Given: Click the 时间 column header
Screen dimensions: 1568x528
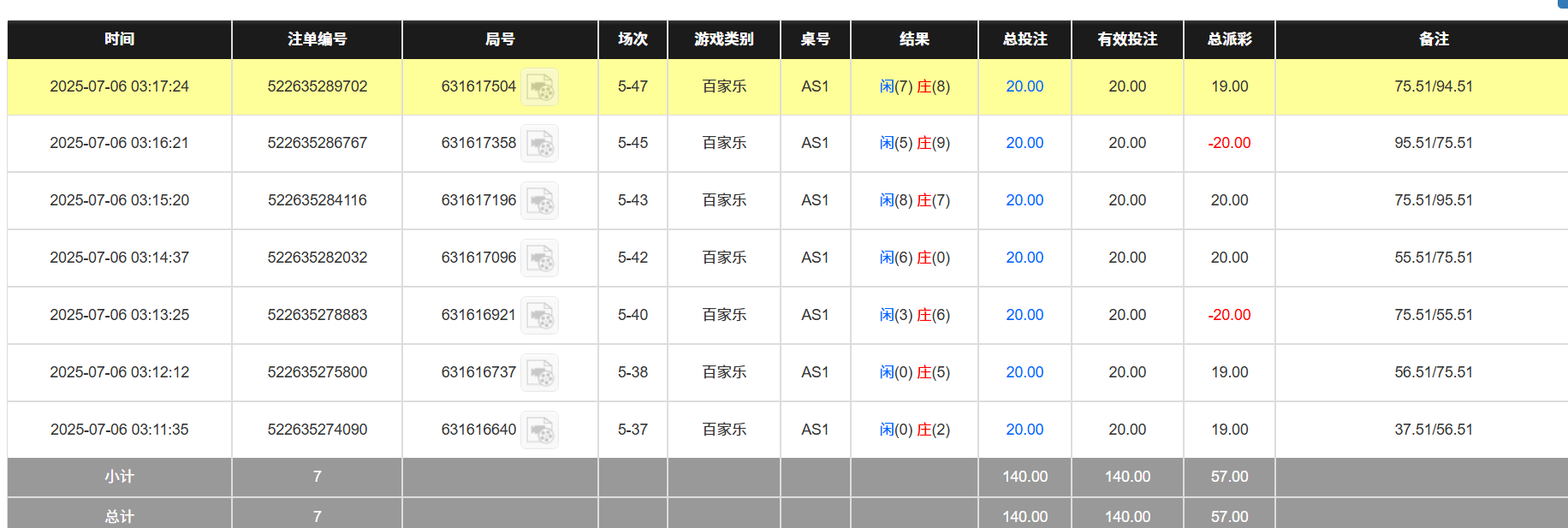Looking at the screenshot, I should (x=119, y=39).
